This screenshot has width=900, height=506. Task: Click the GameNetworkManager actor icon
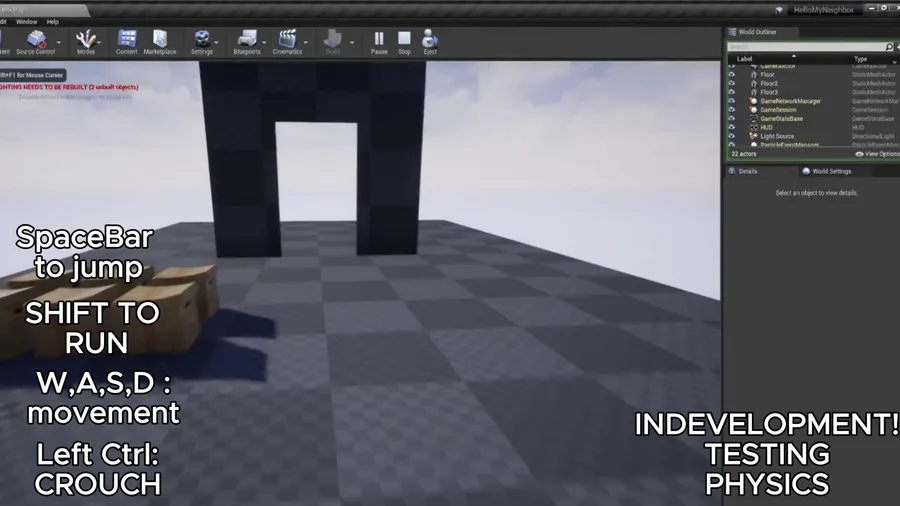point(754,101)
